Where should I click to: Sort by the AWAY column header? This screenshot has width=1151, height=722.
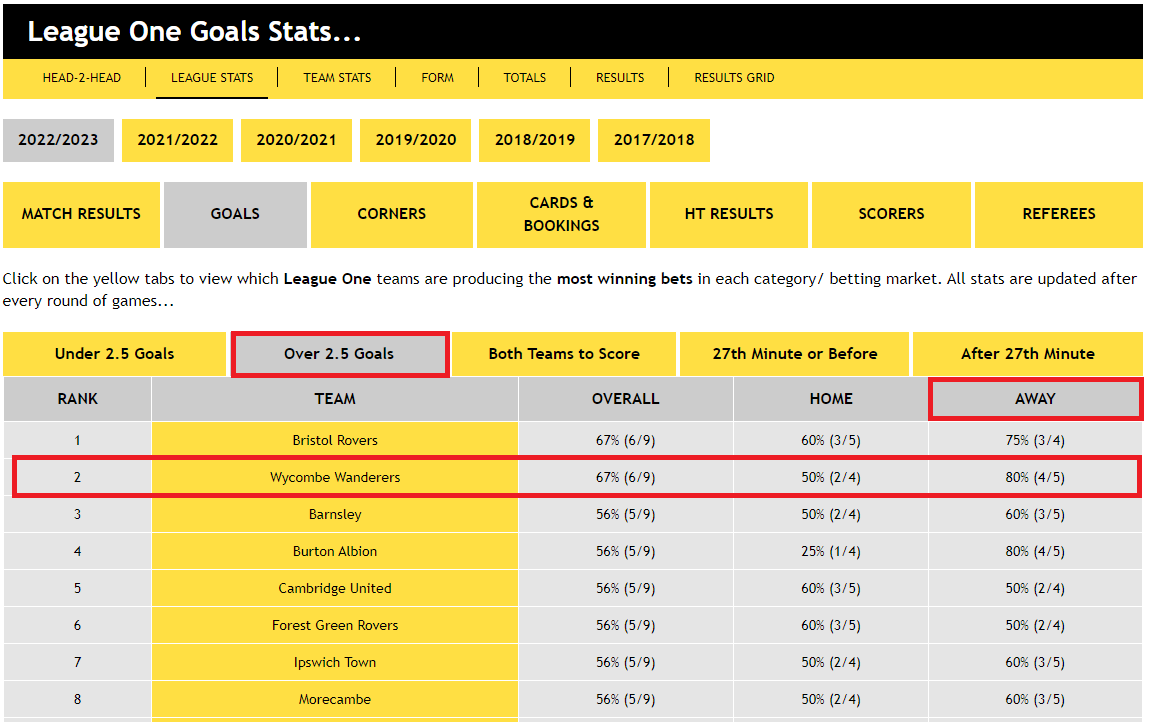click(1035, 399)
